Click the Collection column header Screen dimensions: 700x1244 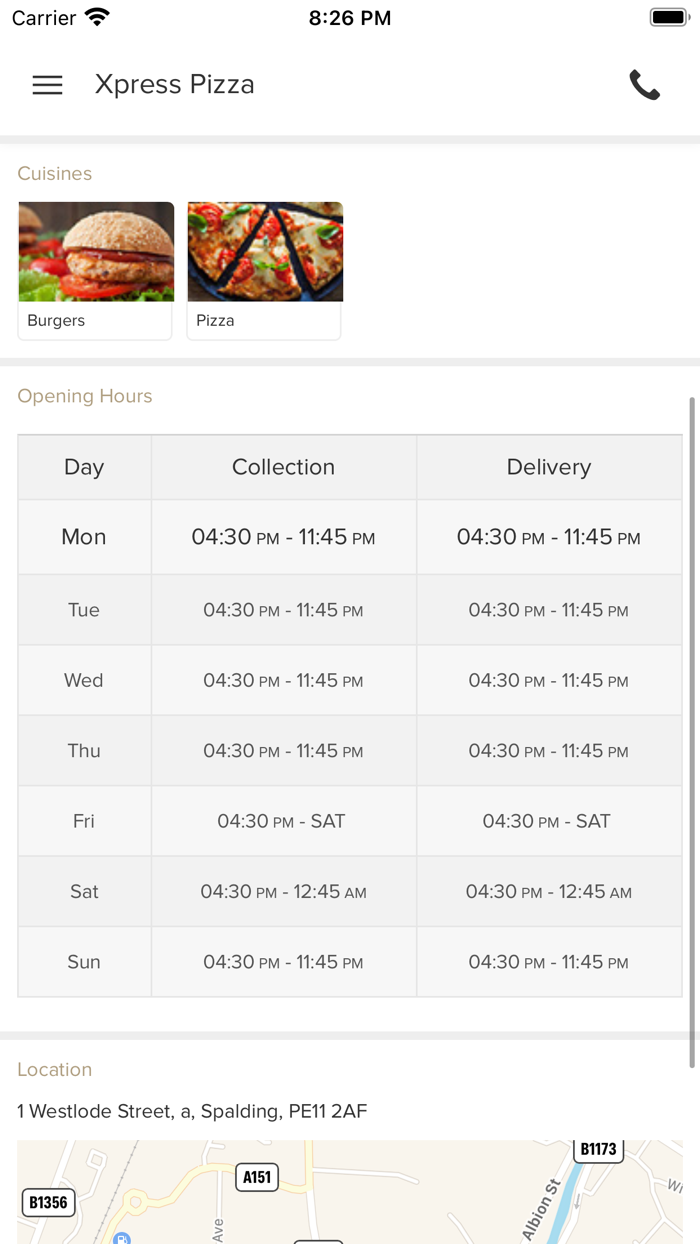coord(283,467)
